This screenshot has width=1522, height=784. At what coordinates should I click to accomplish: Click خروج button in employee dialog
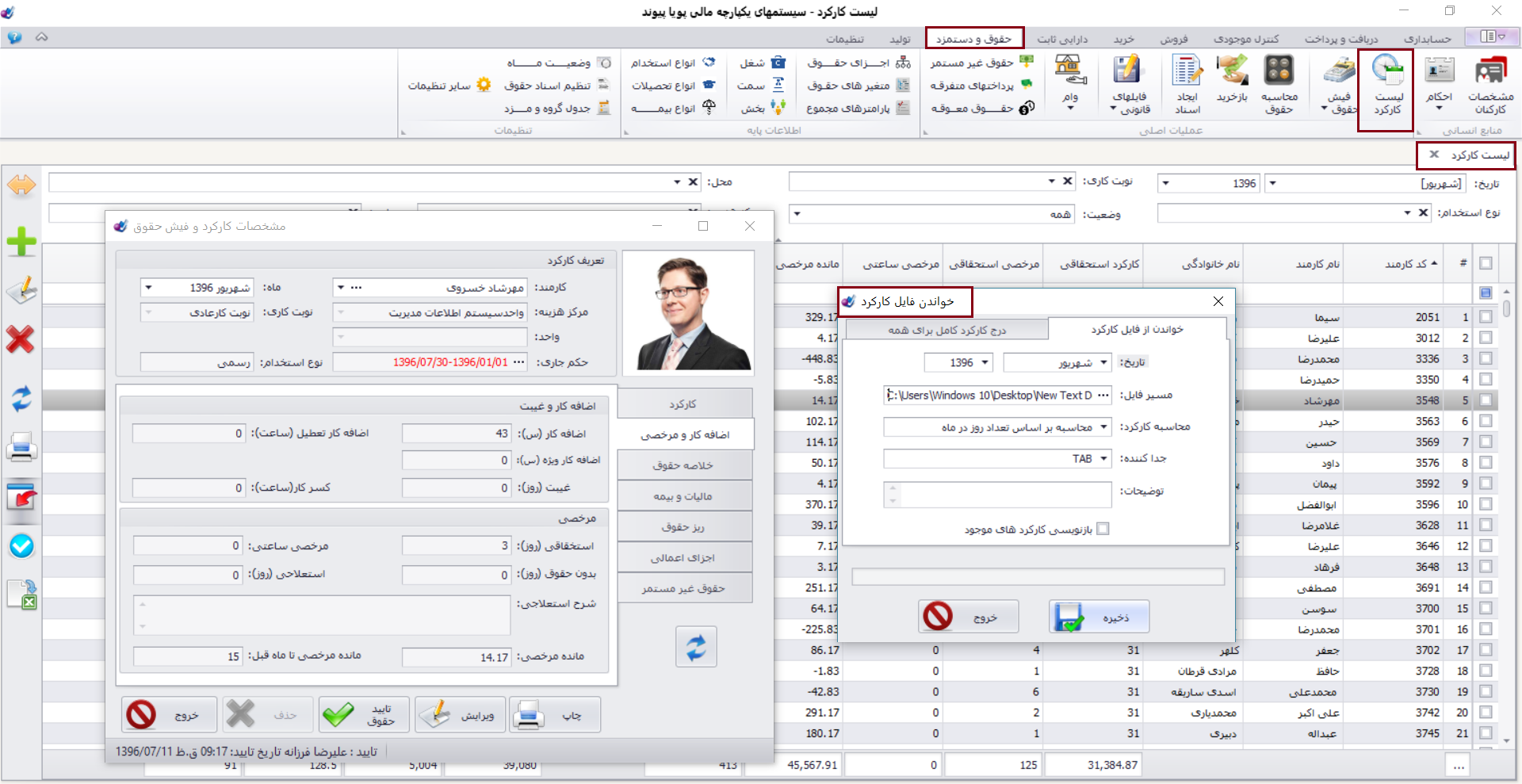click(170, 715)
